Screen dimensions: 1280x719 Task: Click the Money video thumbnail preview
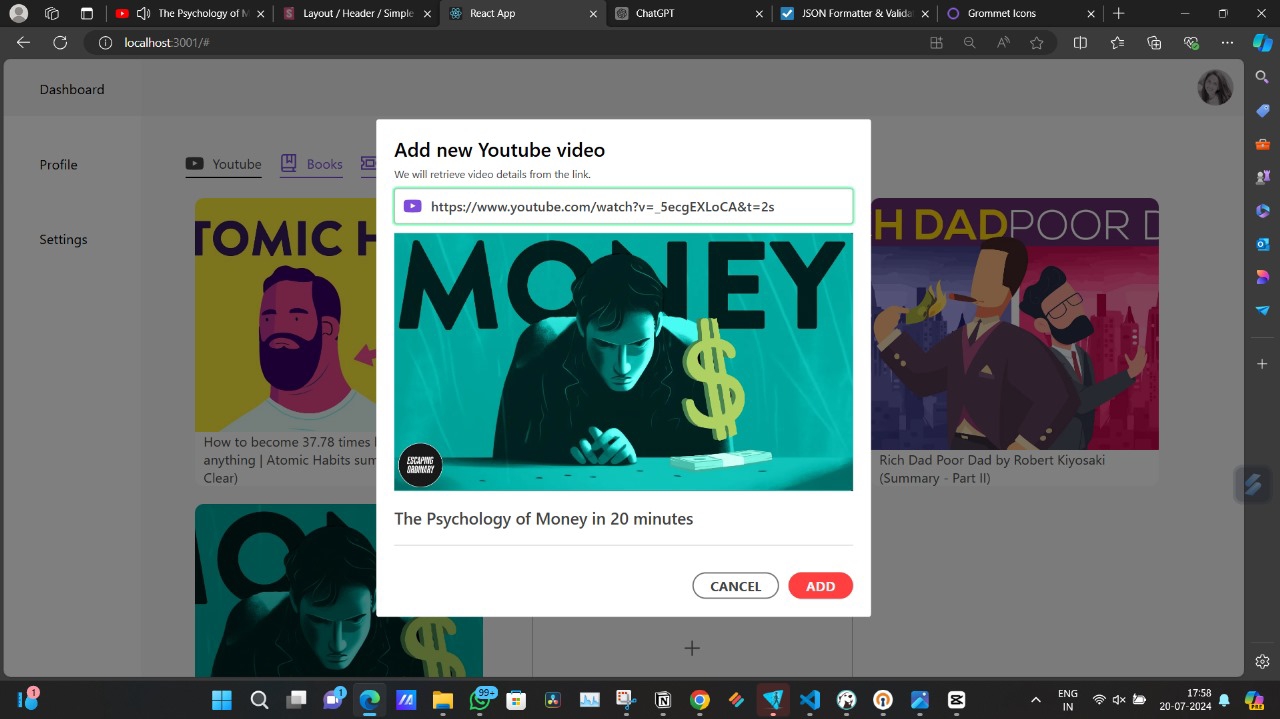(623, 362)
